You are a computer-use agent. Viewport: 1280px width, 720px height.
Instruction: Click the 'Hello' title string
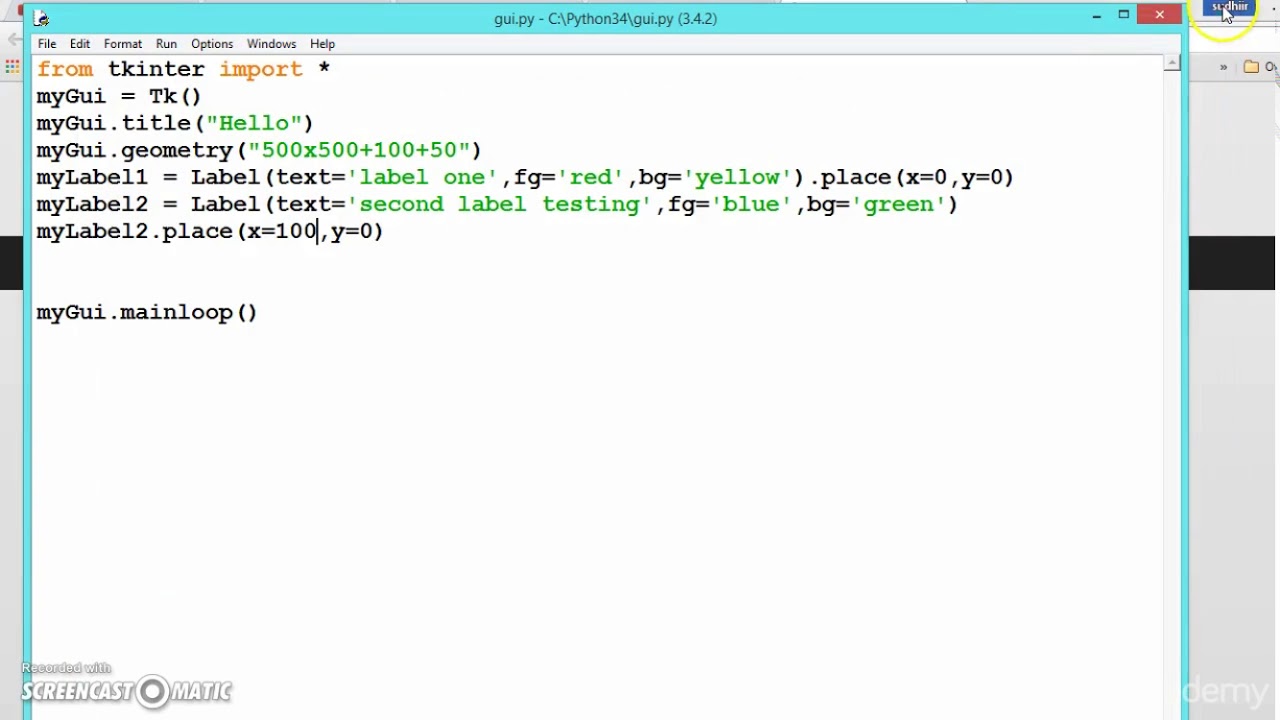click(x=254, y=123)
